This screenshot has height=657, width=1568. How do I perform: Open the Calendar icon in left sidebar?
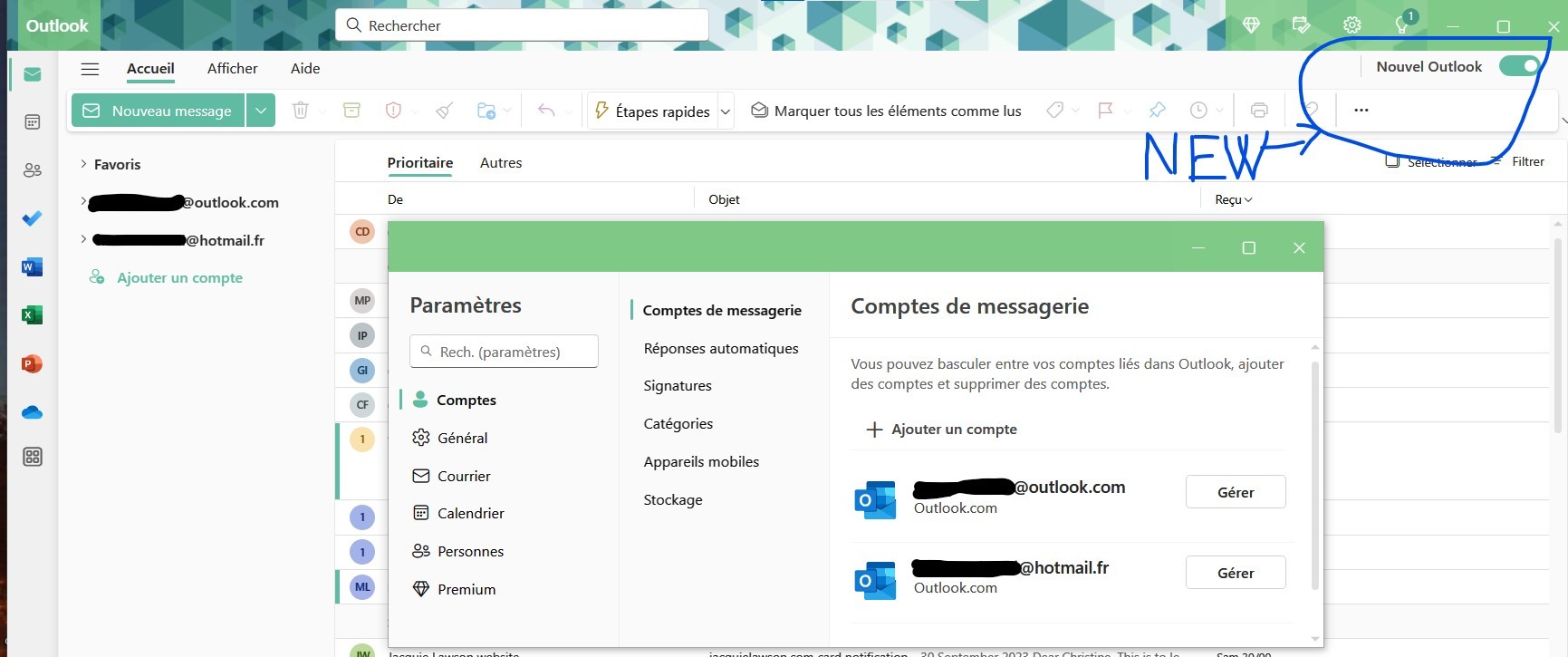(33, 122)
